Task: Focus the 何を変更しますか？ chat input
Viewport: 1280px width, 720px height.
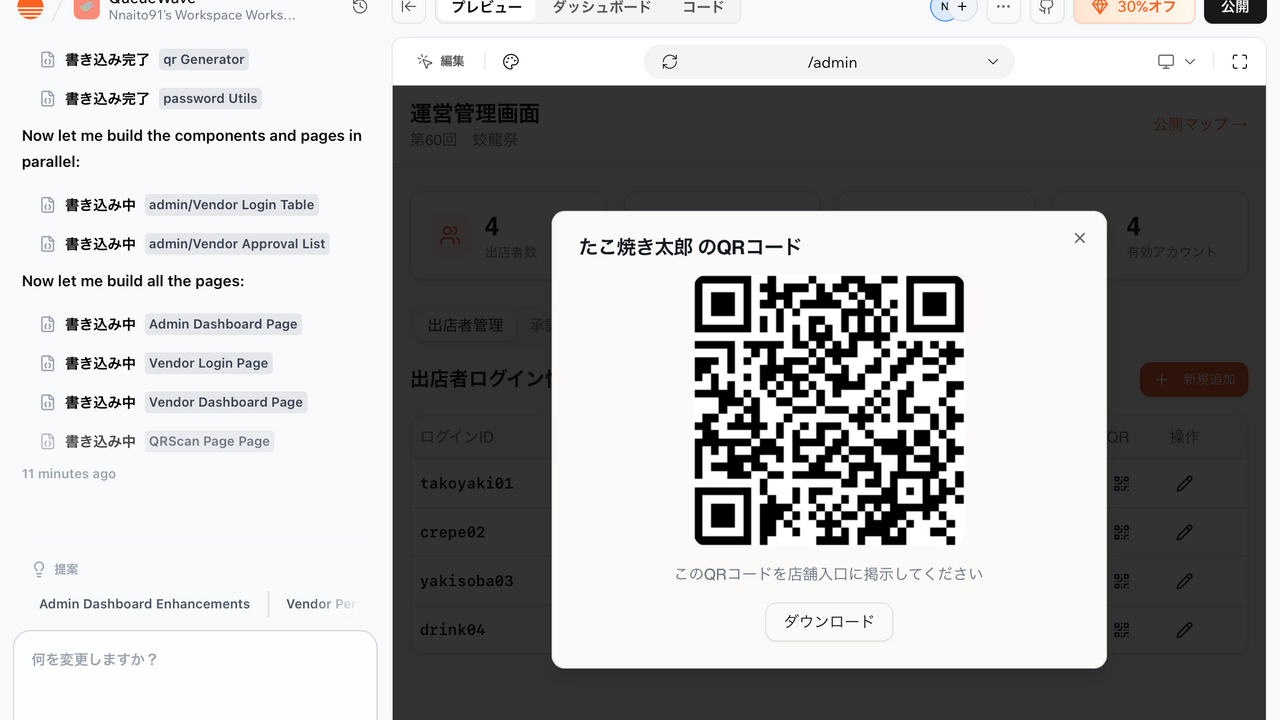Action: click(195, 675)
